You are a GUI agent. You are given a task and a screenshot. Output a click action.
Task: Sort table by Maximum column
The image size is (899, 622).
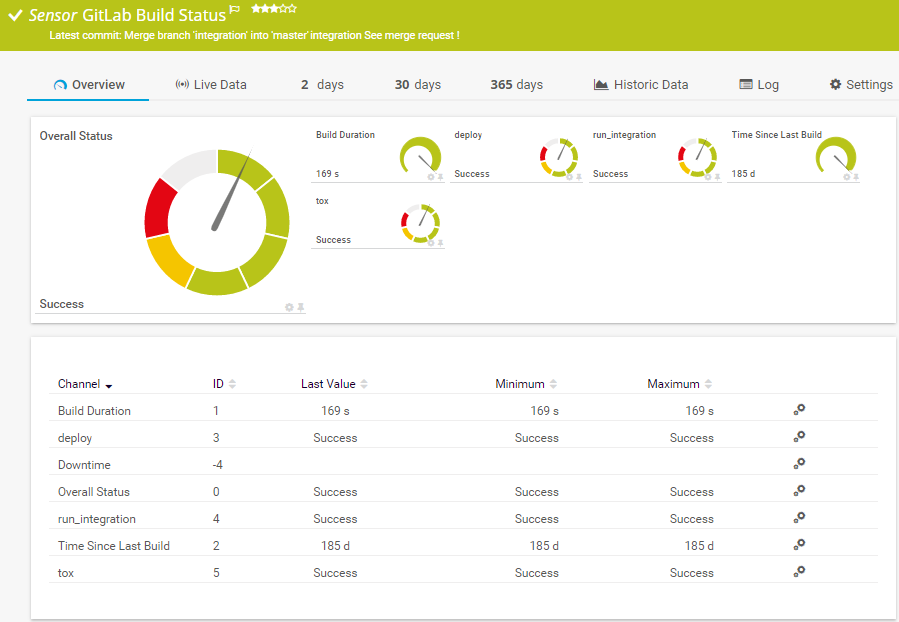[x=679, y=384]
